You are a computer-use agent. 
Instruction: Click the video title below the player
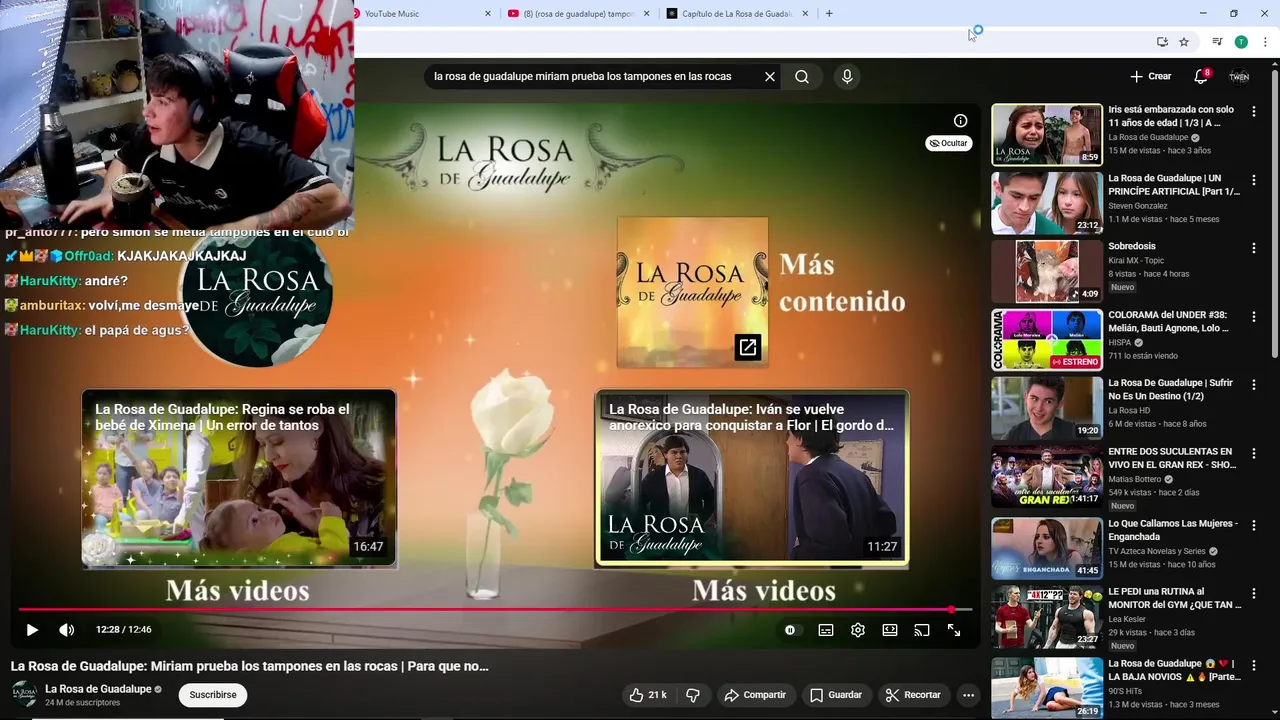coord(250,666)
